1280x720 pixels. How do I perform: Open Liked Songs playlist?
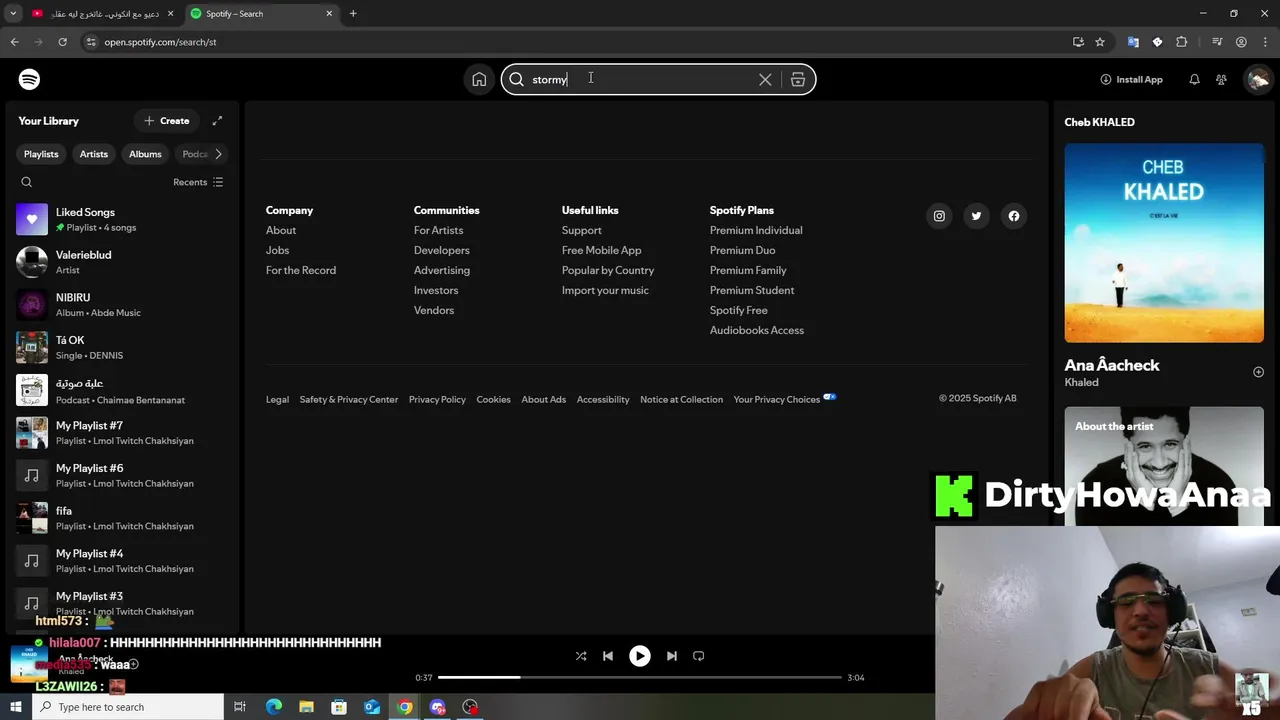(120, 220)
